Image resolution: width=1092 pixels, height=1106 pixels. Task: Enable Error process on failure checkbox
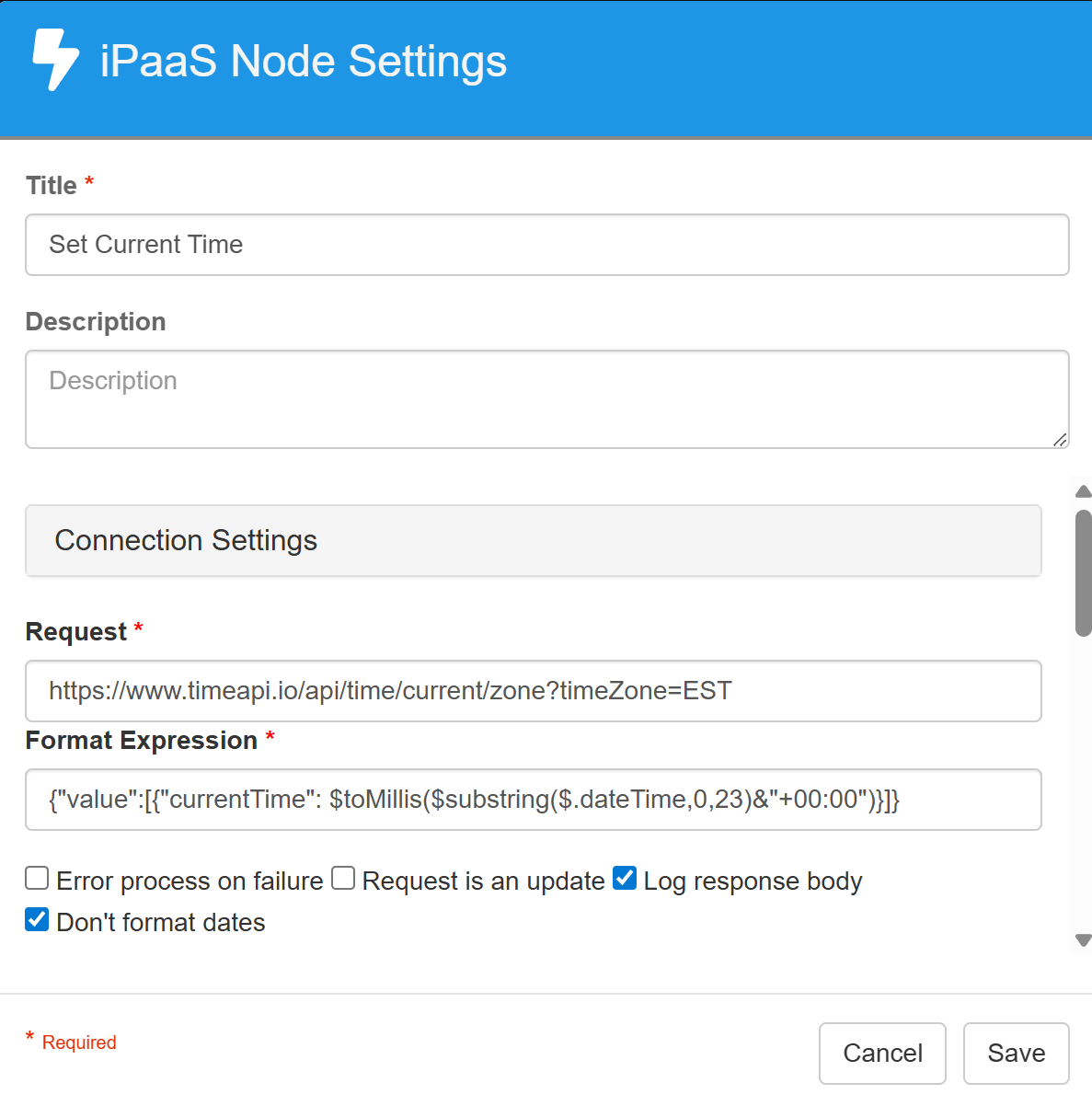click(37, 879)
